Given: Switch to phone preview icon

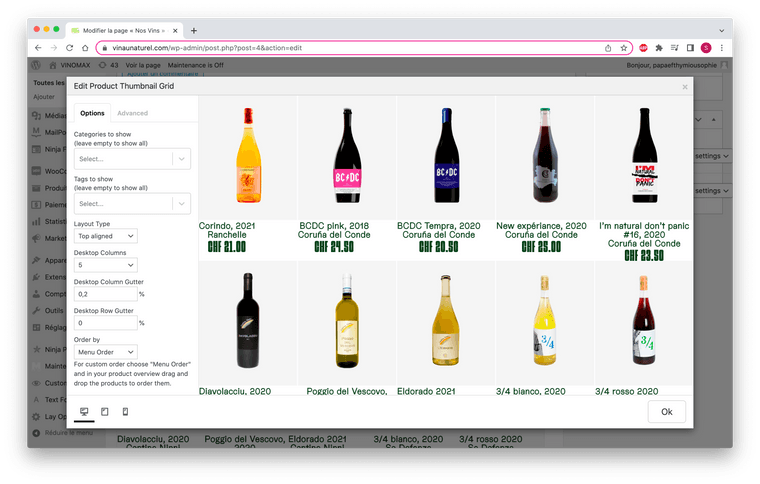Looking at the screenshot, I should pos(125,411).
